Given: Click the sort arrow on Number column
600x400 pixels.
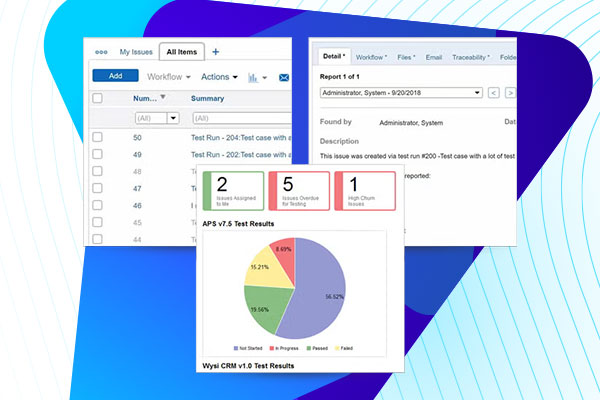Looking at the screenshot, I should pos(163,97).
